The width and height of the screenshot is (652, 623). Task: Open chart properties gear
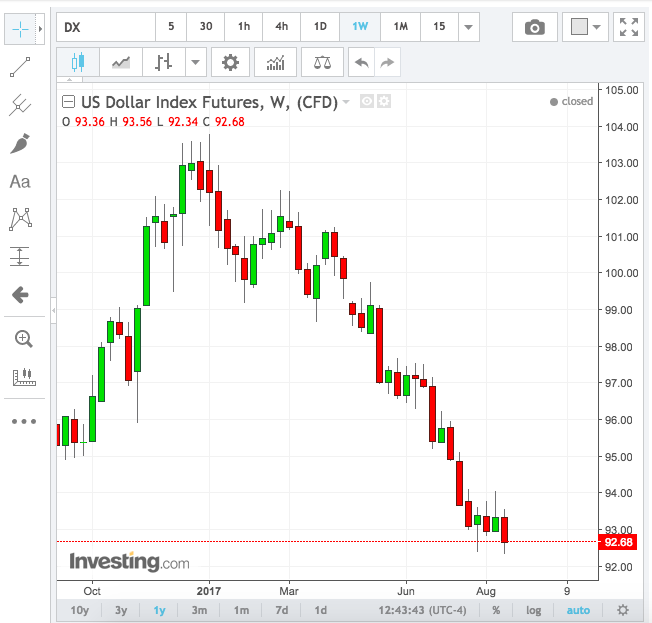[x=230, y=62]
